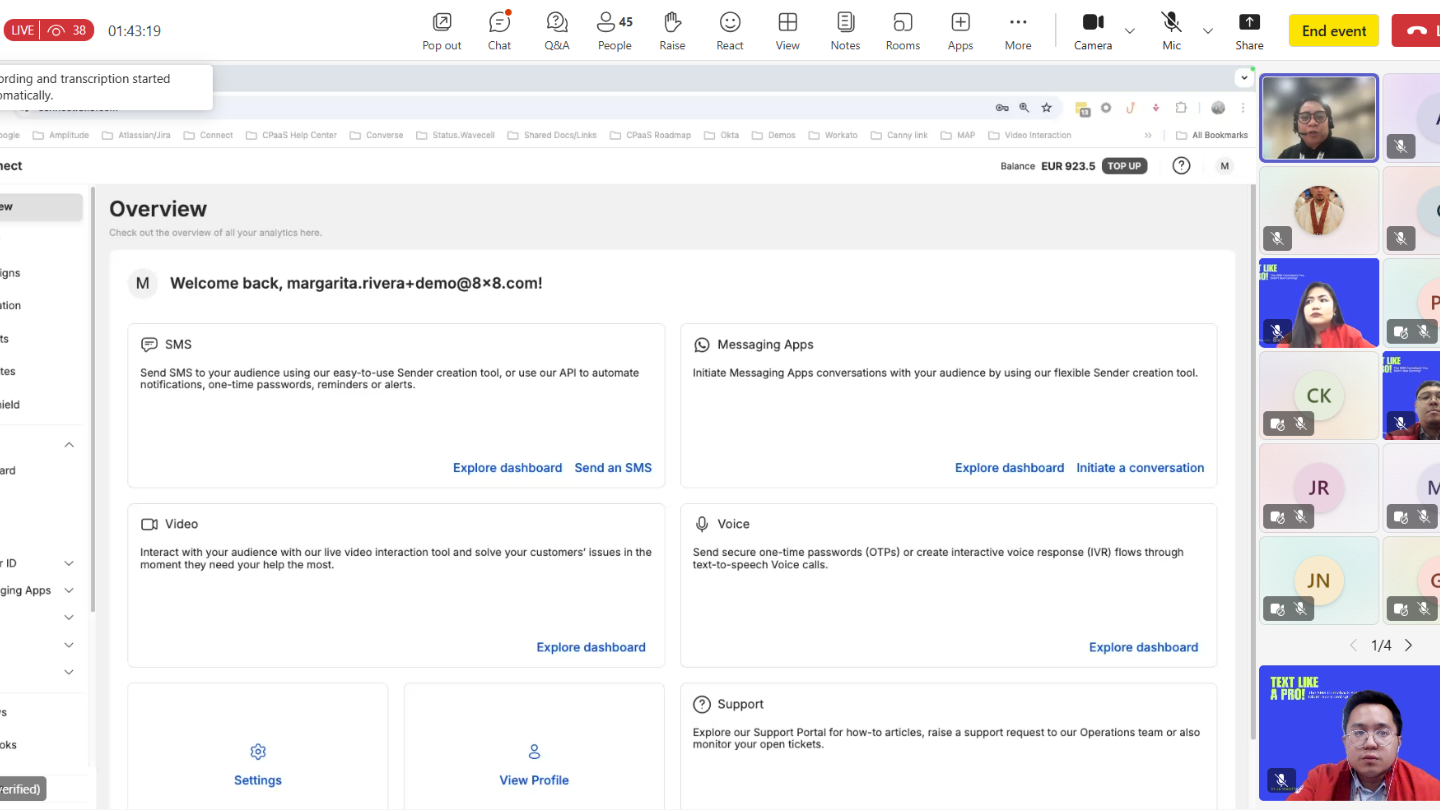The height and width of the screenshot is (810, 1440).
Task: Click Messaging Apps Explore dashboard link
Action: pyautogui.click(x=1009, y=468)
